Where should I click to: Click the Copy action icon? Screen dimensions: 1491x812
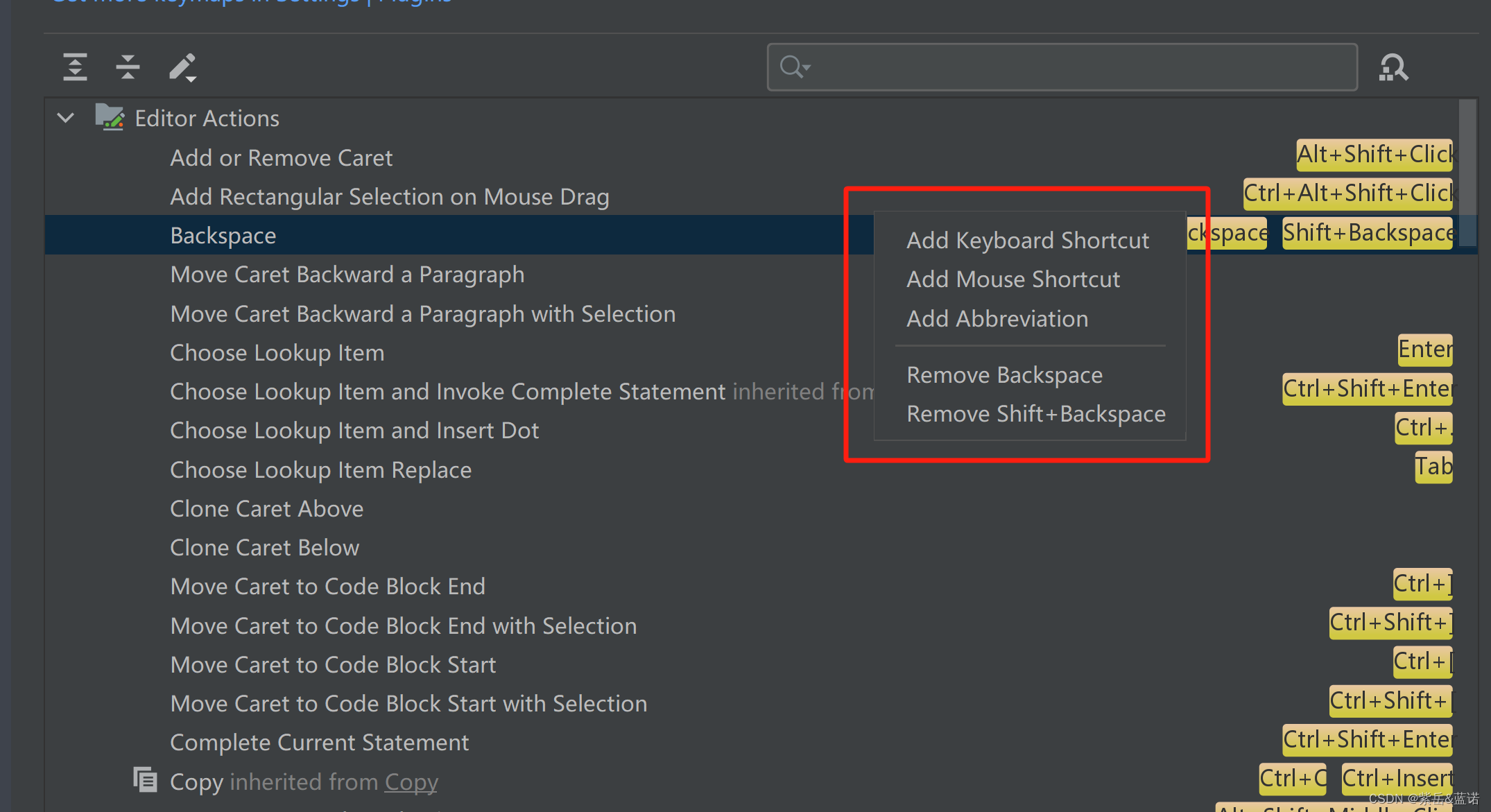[x=146, y=780]
